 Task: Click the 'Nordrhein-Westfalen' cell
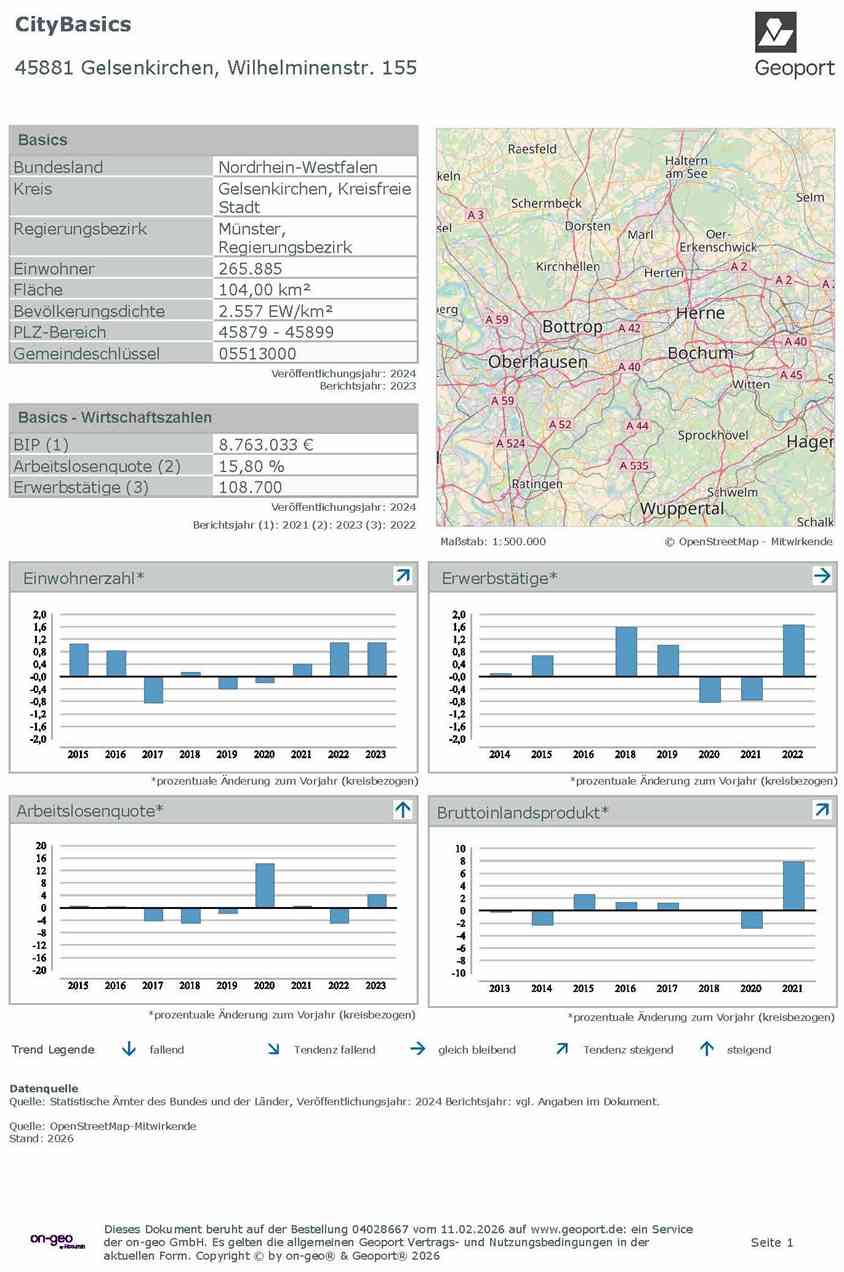click(x=315, y=167)
